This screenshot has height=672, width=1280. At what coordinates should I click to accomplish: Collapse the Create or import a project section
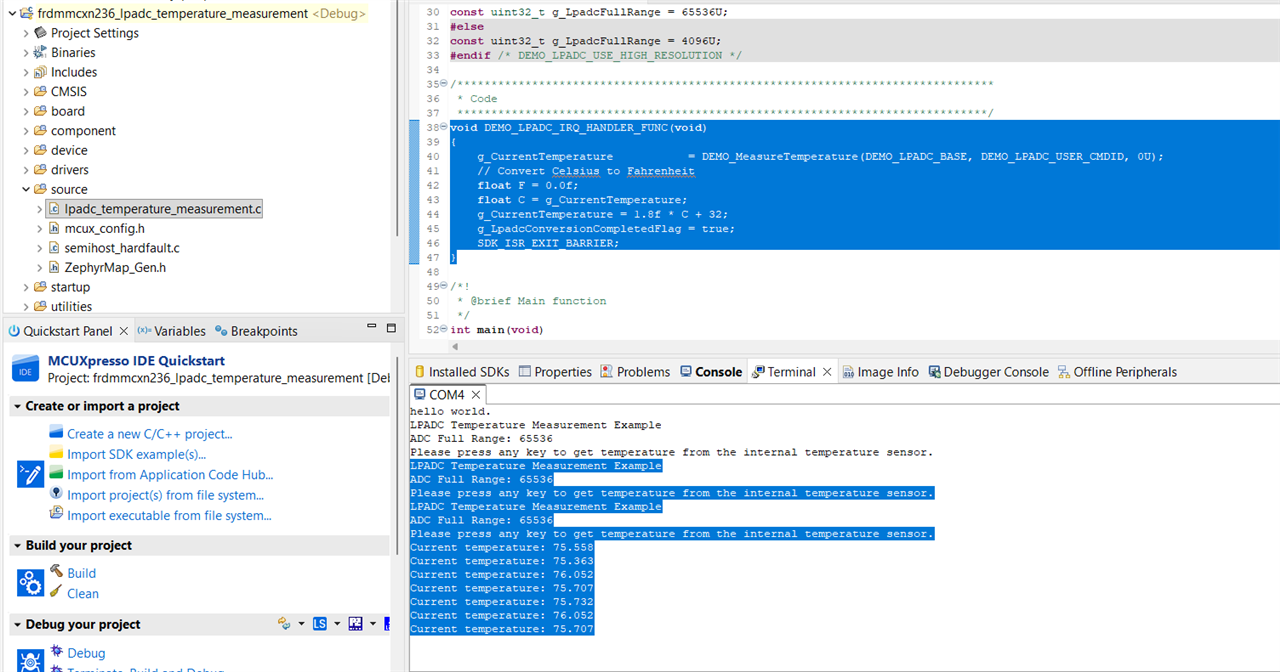[18, 406]
